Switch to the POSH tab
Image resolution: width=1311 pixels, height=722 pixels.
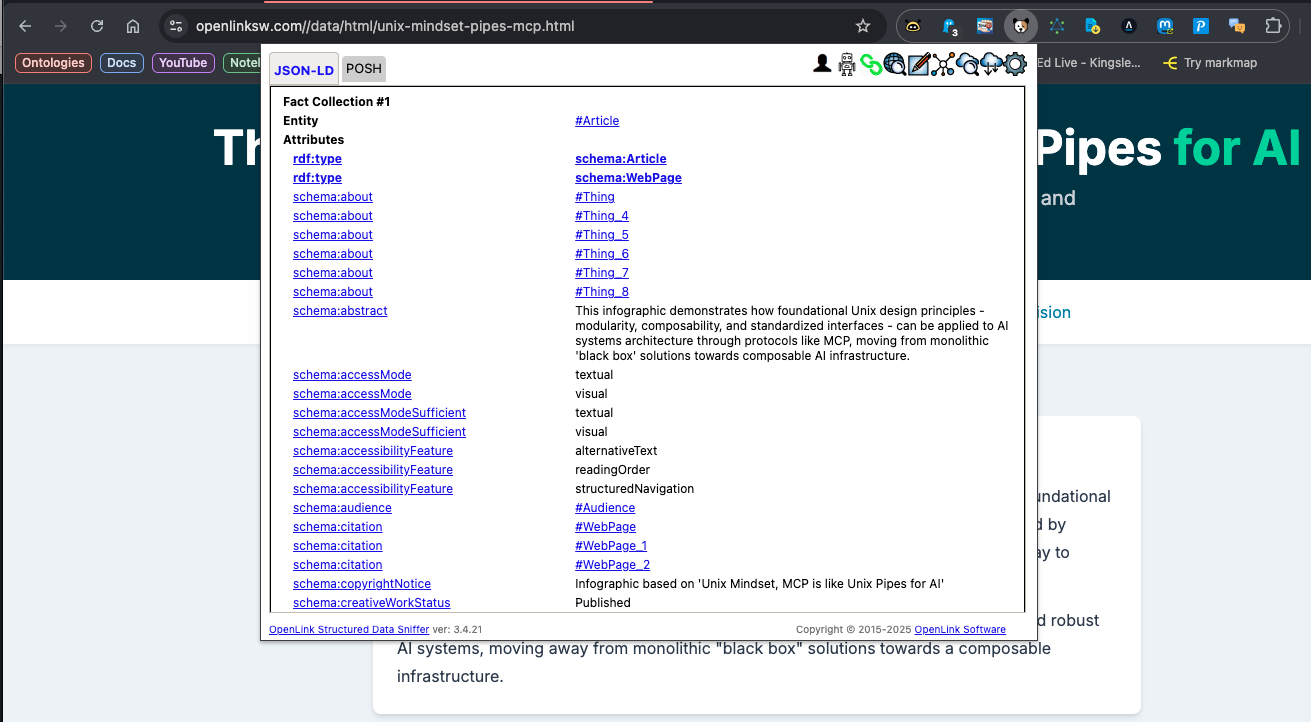click(364, 69)
